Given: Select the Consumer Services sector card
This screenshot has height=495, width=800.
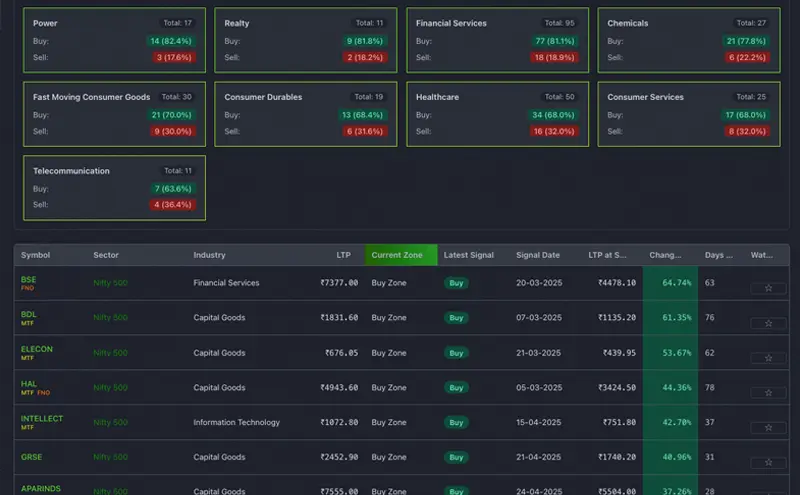Looking at the screenshot, I should [x=689, y=114].
